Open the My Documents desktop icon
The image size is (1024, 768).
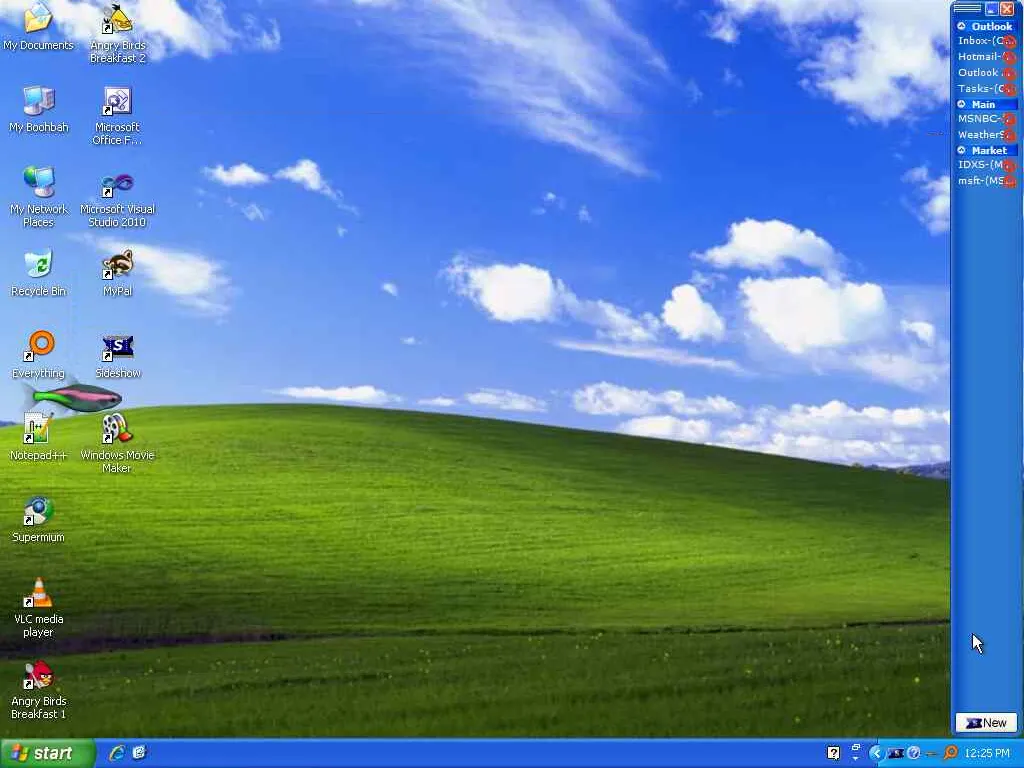(38, 26)
